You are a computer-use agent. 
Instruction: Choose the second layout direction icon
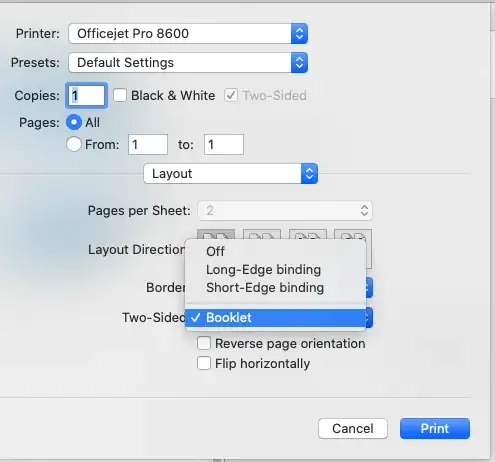coord(262,235)
